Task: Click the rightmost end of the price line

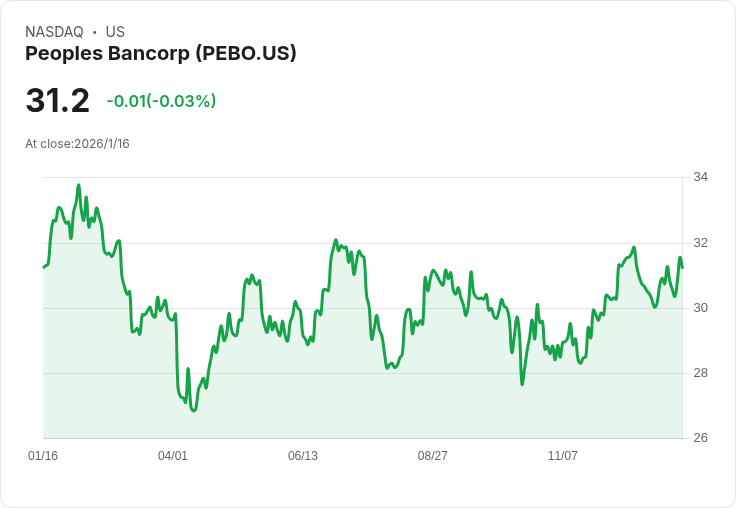Action: click(682, 267)
